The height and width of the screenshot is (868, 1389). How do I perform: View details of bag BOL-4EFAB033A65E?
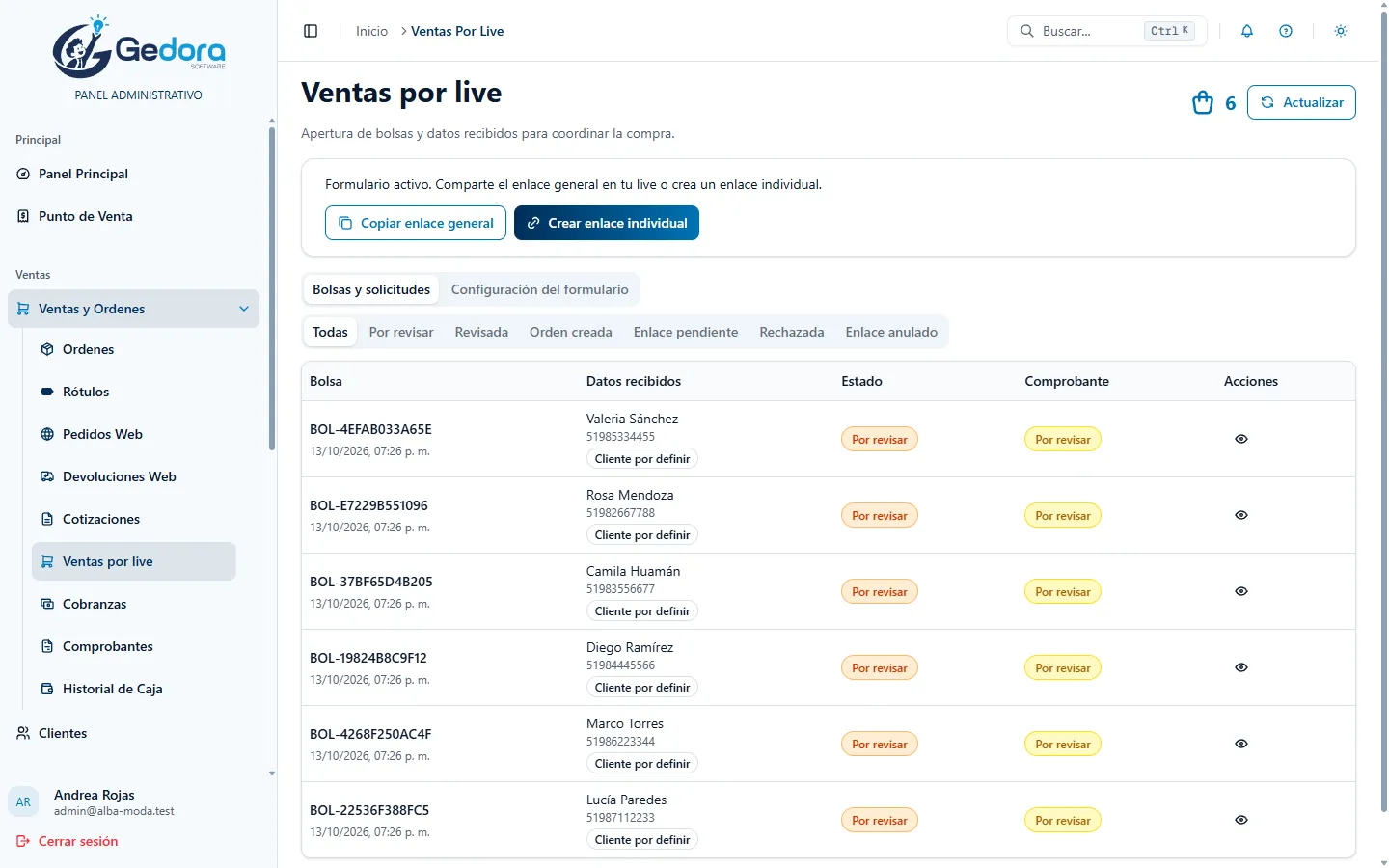1241,439
